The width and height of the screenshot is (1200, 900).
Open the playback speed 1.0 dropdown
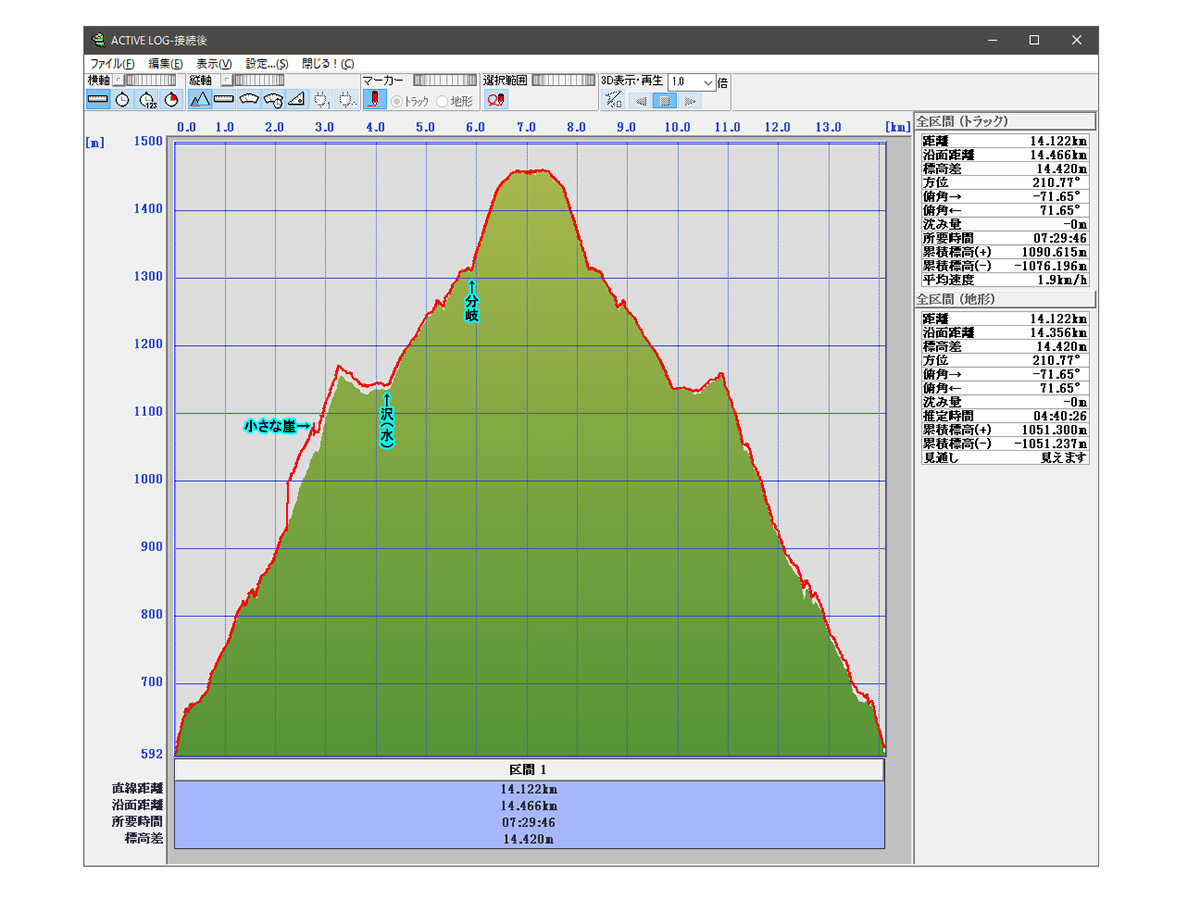pyautogui.click(x=708, y=82)
